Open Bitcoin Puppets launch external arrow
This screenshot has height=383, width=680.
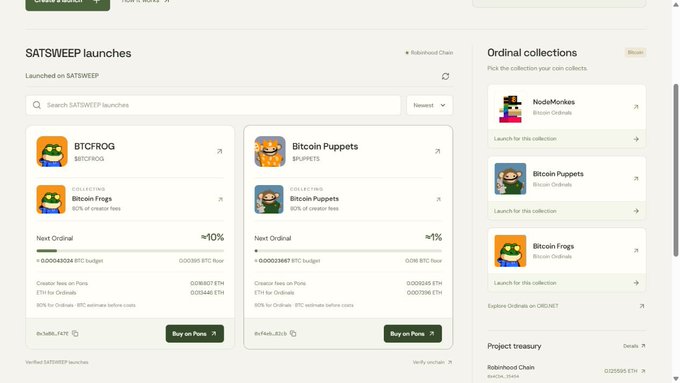438,151
